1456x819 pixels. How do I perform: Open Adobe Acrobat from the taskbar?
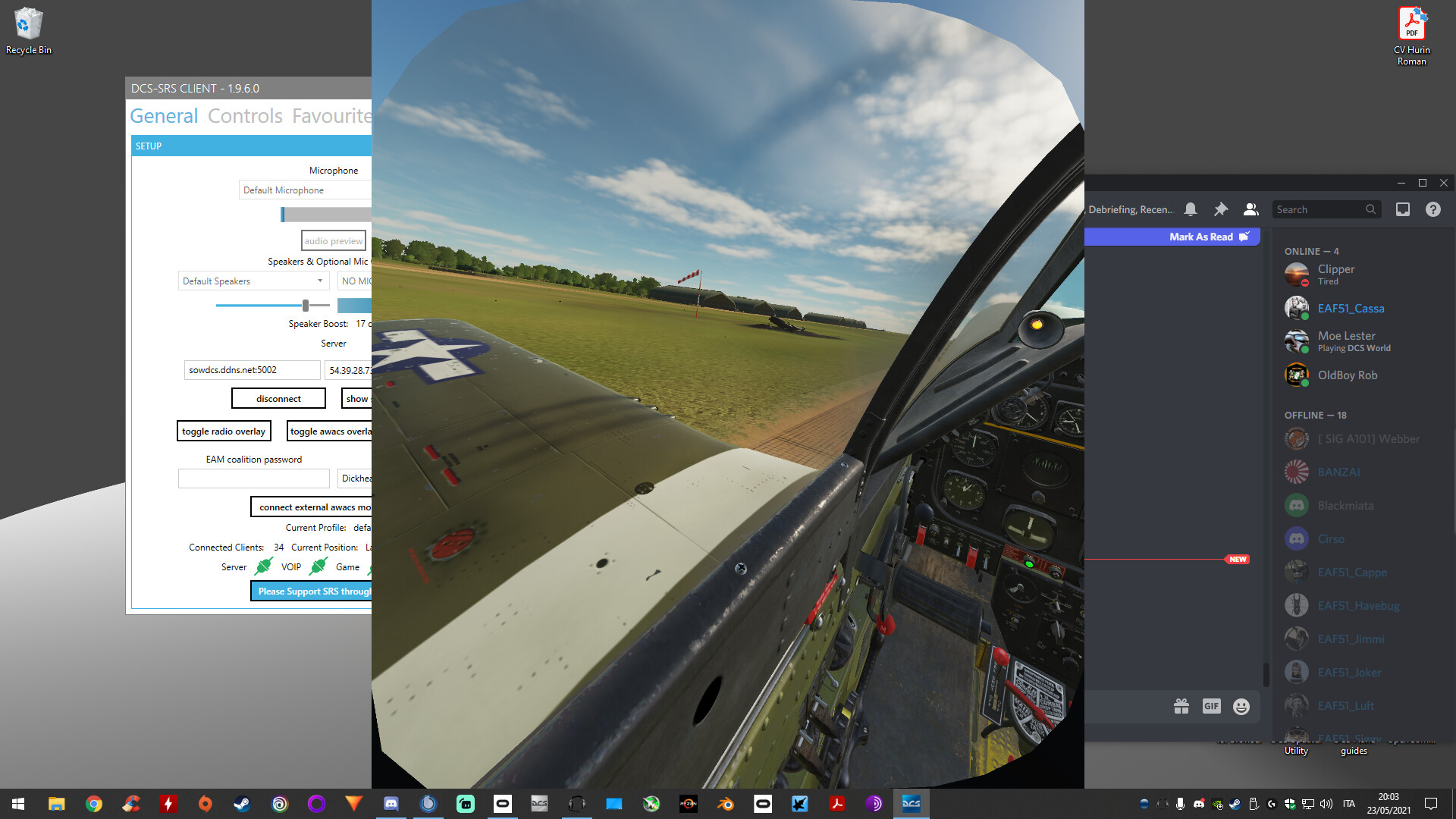tap(837, 804)
